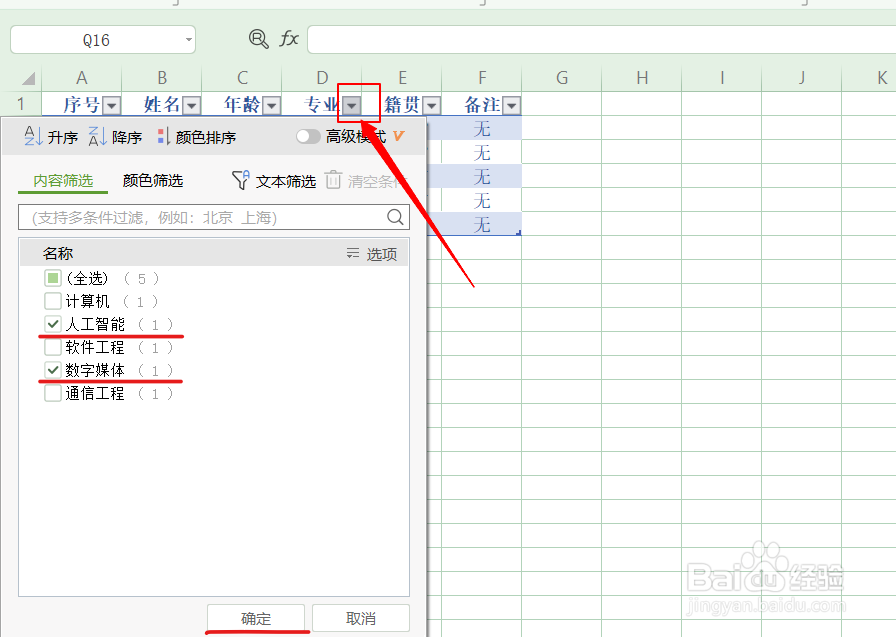The height and width of the screenshot is (637, 896).
Task: Click the 备注 header cell text
Action: 482,105
